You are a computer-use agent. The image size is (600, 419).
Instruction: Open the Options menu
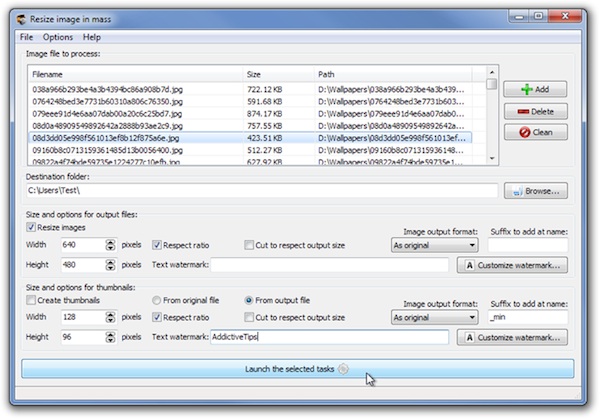click(57, 37)
